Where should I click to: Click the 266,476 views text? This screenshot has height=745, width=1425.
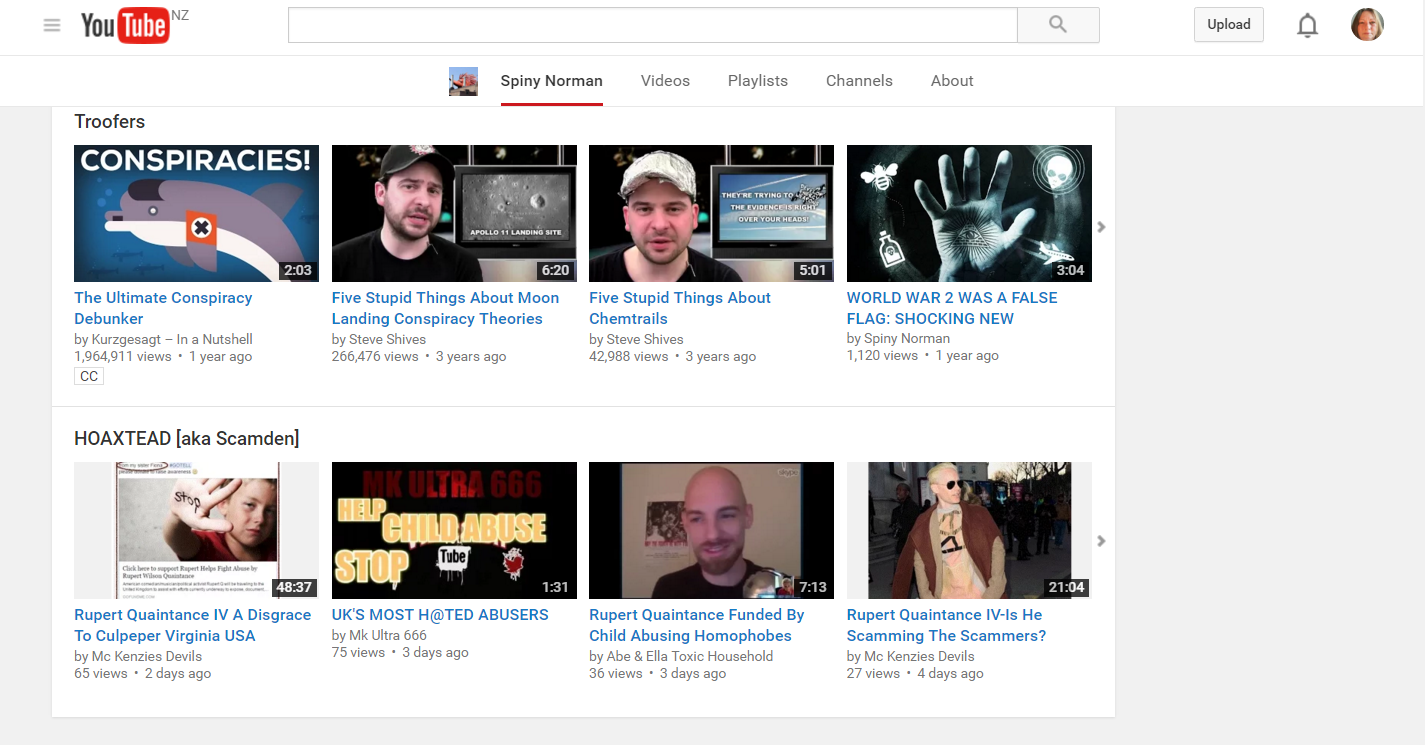tap(375, 356)
